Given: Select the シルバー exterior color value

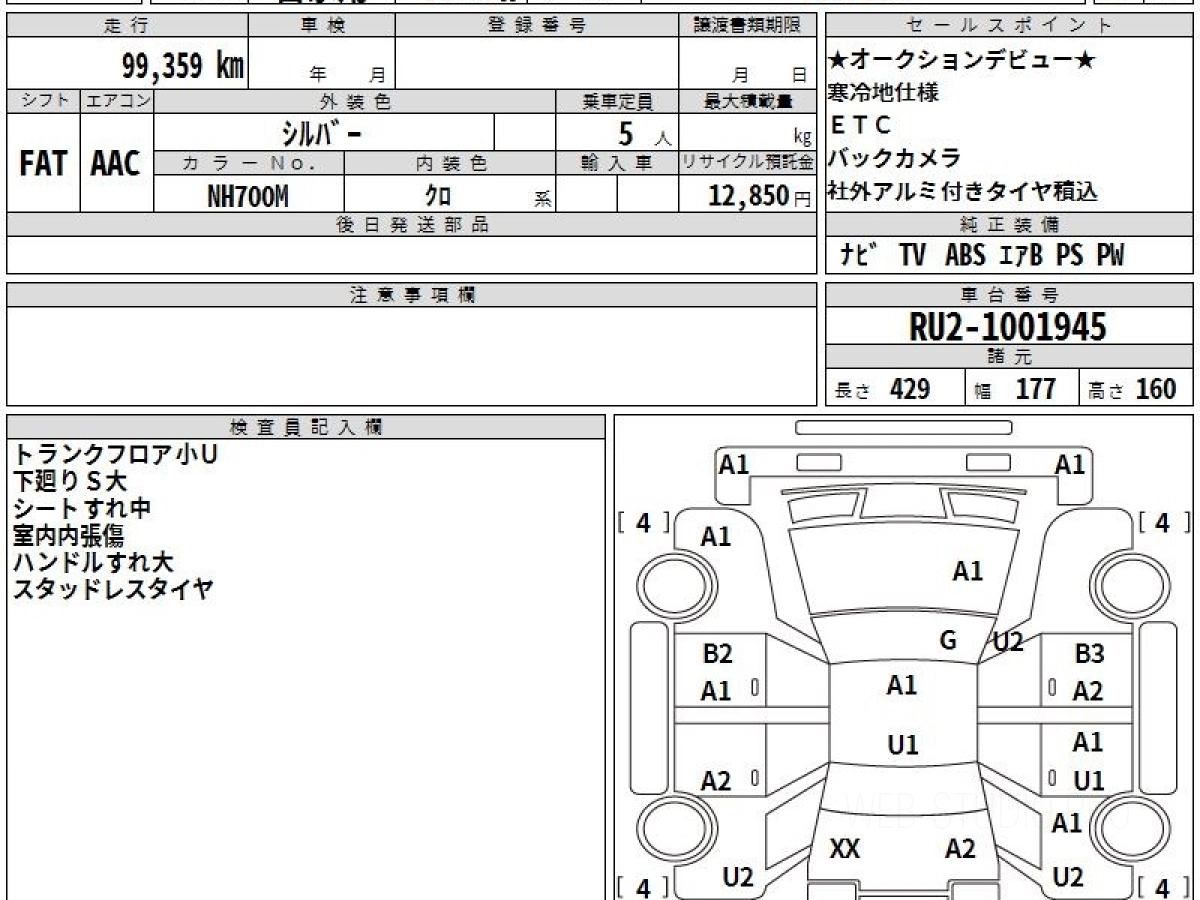Looking at the screenshot, I should [x=319, y=132].
